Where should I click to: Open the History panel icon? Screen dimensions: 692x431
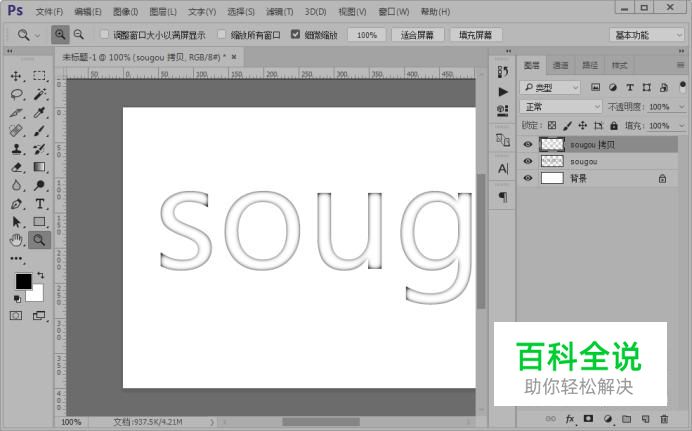(503, 72)
